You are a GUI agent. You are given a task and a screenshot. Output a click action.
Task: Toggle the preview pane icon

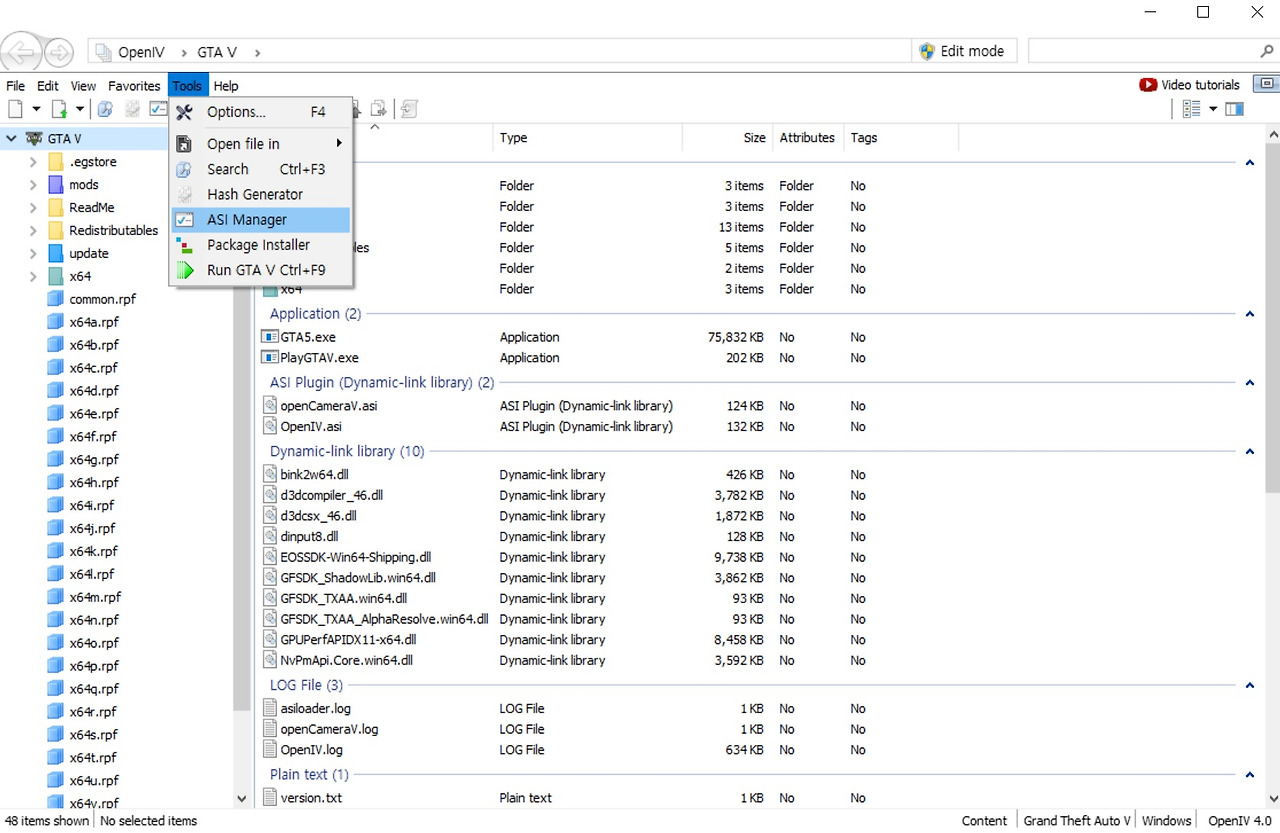[1234, 109]
